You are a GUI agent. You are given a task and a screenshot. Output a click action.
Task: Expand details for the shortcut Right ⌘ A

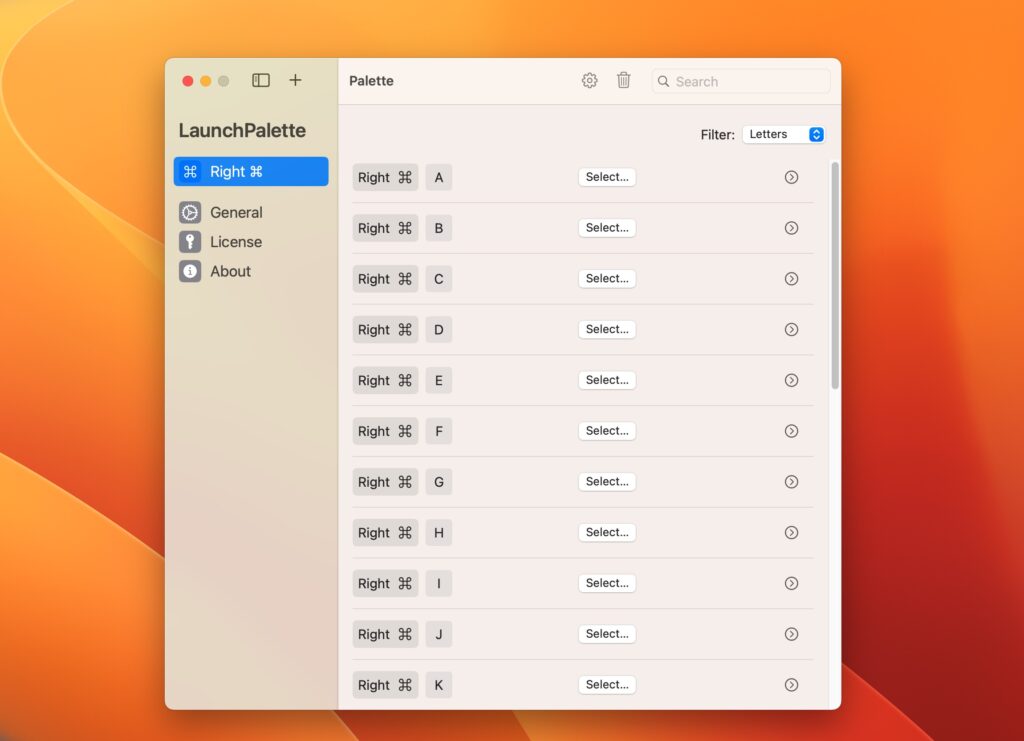[791, 177]
